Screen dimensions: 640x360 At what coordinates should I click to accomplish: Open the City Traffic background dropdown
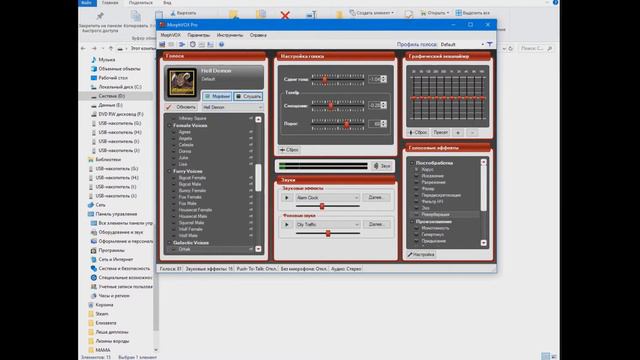(328, 224)
